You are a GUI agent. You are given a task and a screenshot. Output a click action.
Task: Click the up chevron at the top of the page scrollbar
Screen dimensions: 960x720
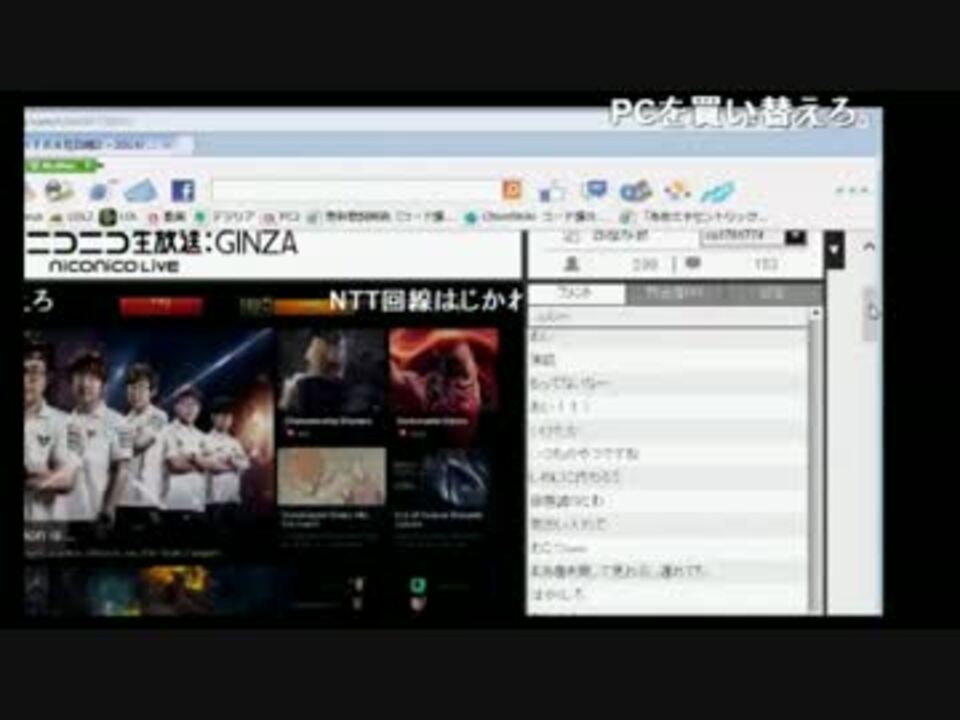click(x=869, y=246)
